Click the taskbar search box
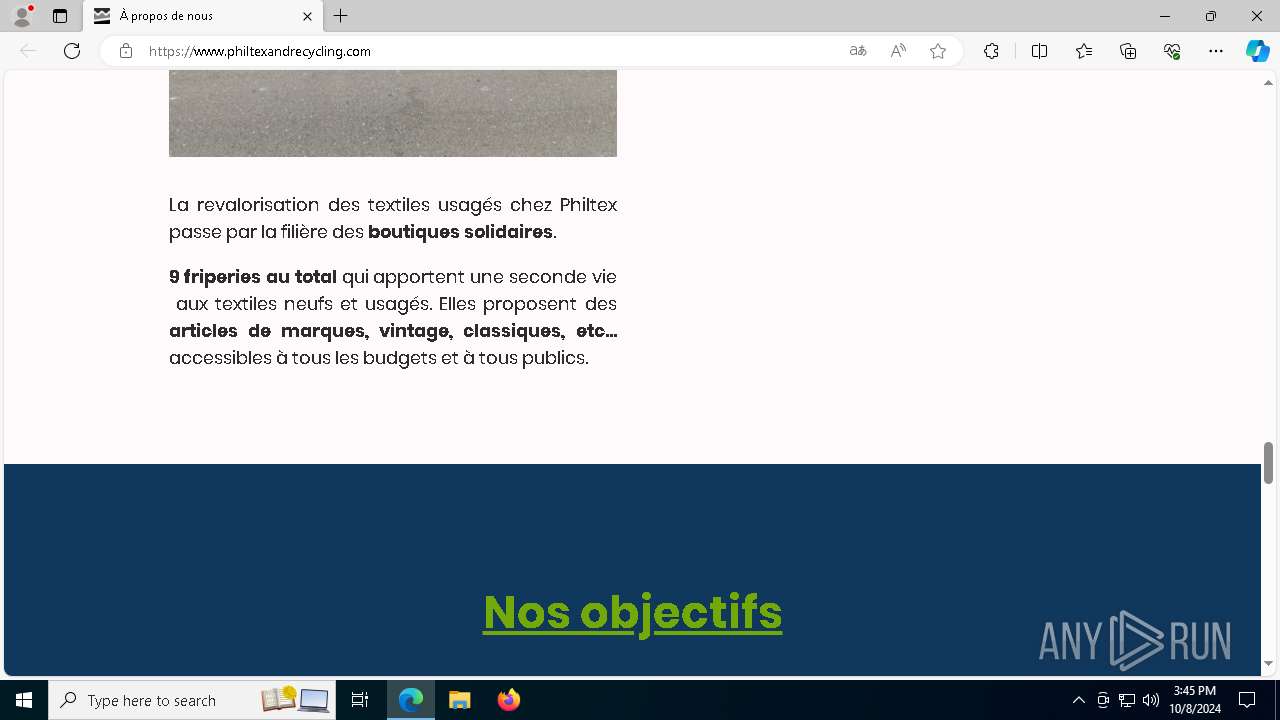This screenshot has width=1280, height=720. [190, 700]
